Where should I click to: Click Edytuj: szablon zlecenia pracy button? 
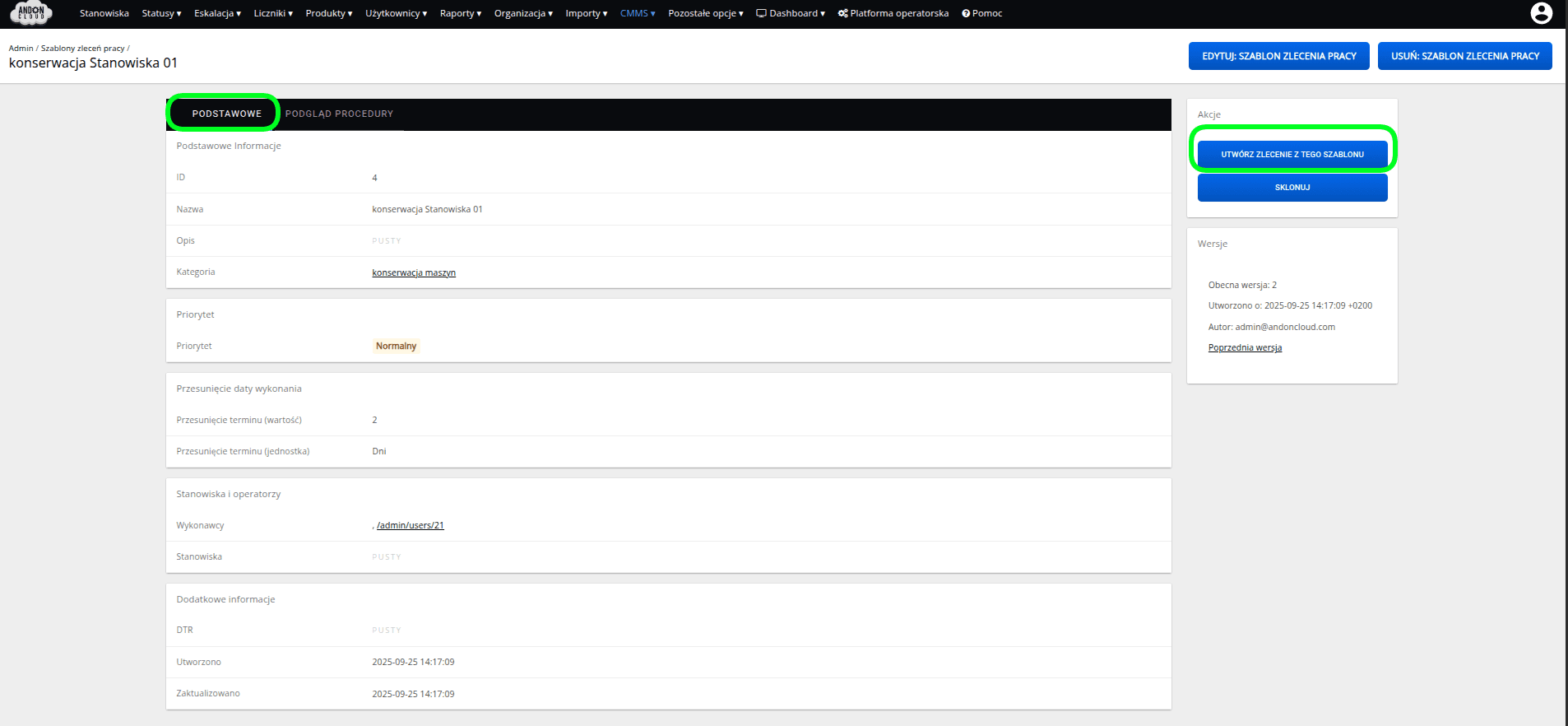coord(1278,56)
